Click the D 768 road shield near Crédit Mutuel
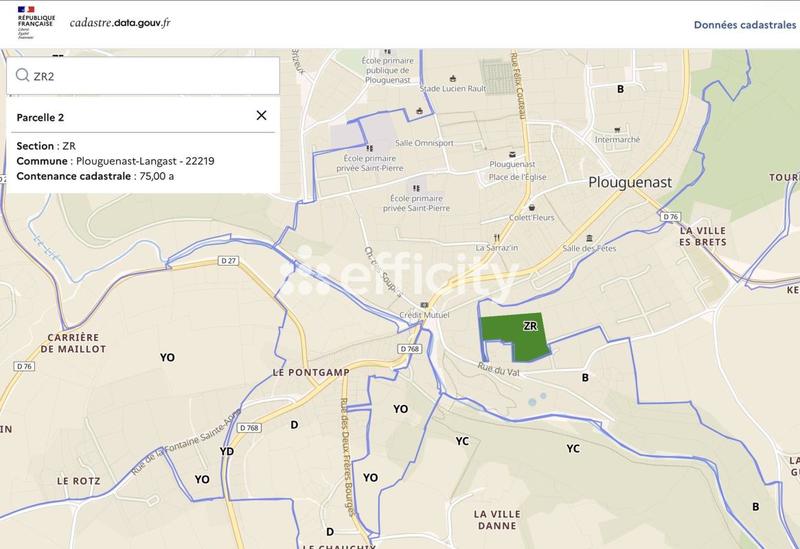Viewport: 800px width, 549px height. pyautogui.click(x=409, y=348)
